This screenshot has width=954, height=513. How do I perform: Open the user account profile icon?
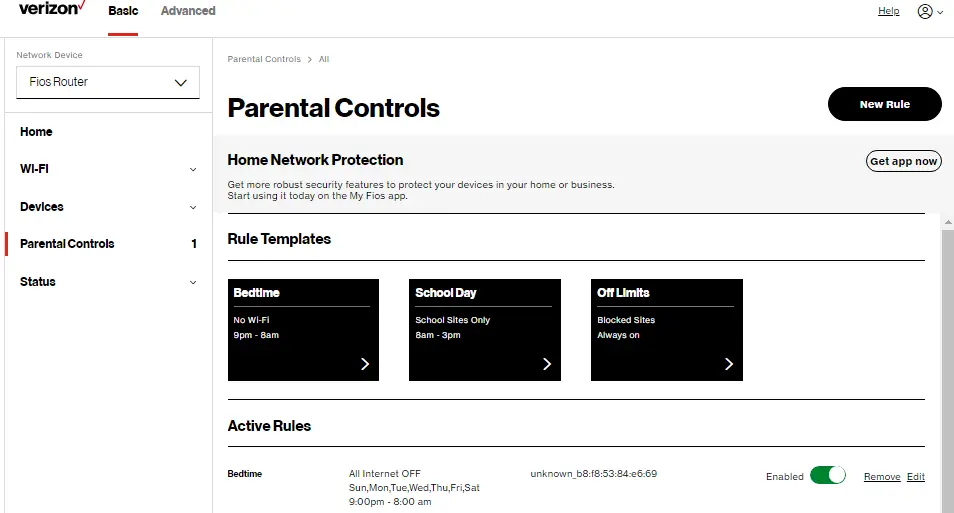point(925,12)
